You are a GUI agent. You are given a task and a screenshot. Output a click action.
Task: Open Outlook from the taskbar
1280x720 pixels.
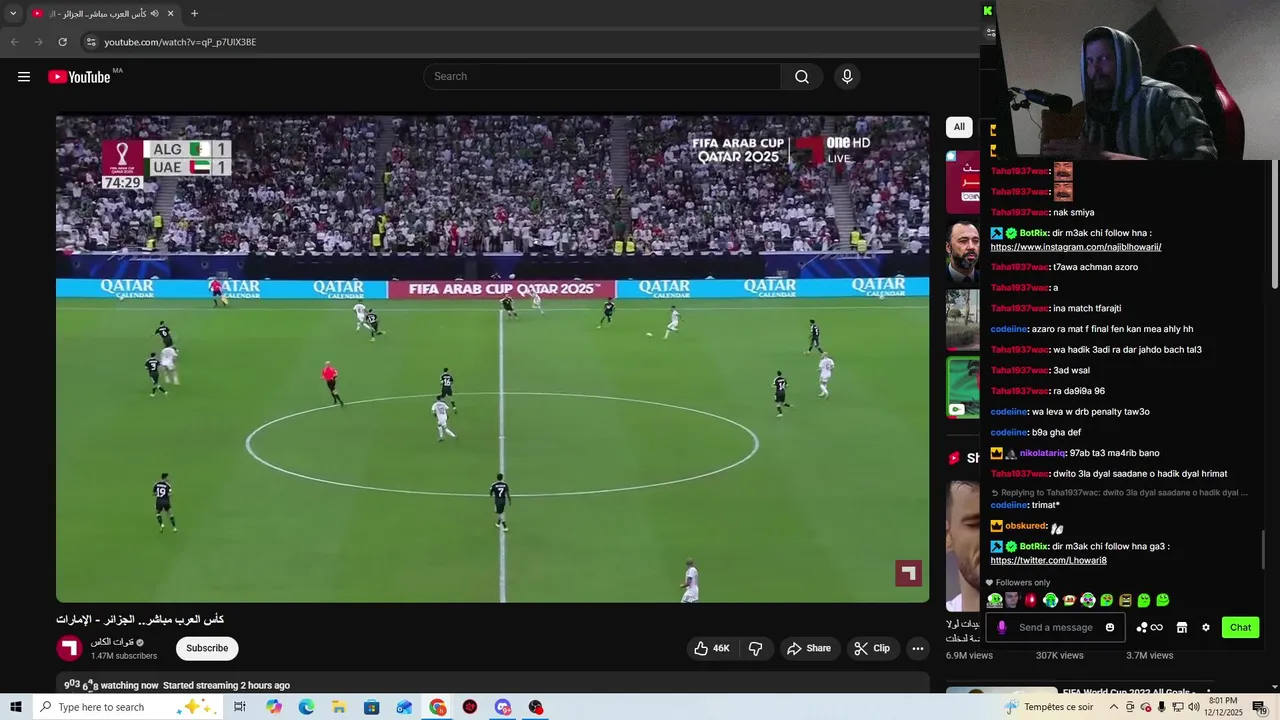click(x=404, y=707)
